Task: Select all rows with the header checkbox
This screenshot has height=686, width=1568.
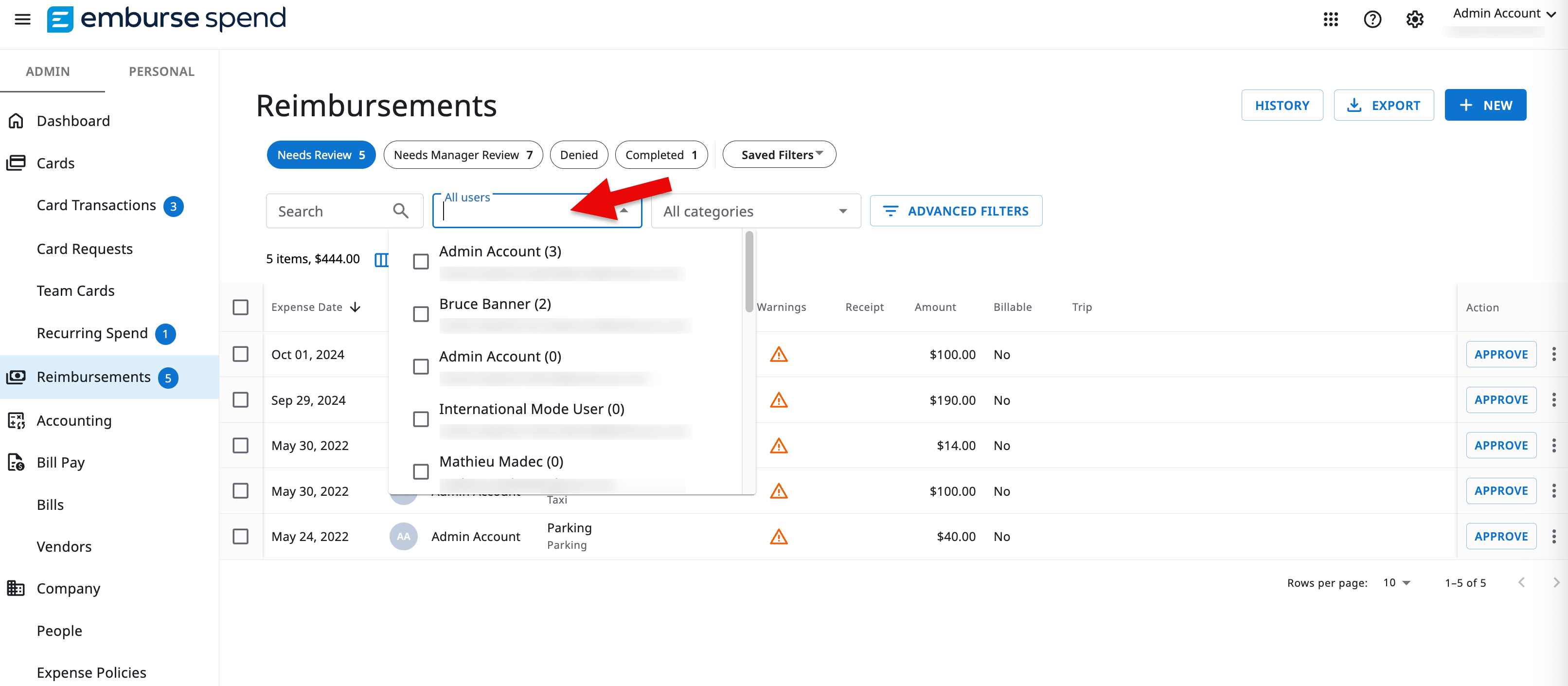Action: click(241, 307)
